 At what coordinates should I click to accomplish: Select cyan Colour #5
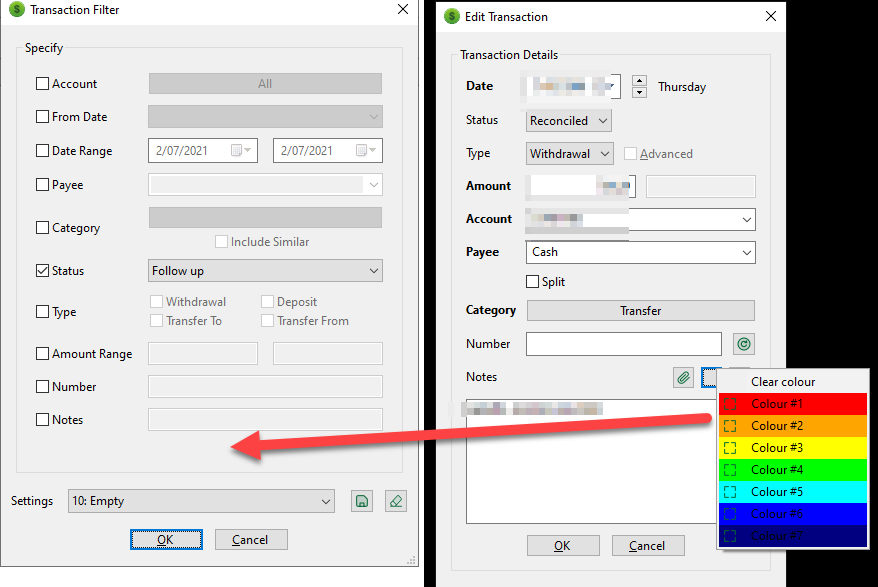793,492
